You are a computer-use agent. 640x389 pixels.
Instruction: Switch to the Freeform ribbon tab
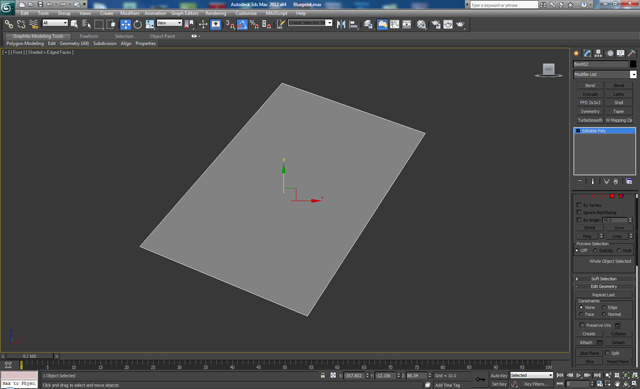pos(89,36)
